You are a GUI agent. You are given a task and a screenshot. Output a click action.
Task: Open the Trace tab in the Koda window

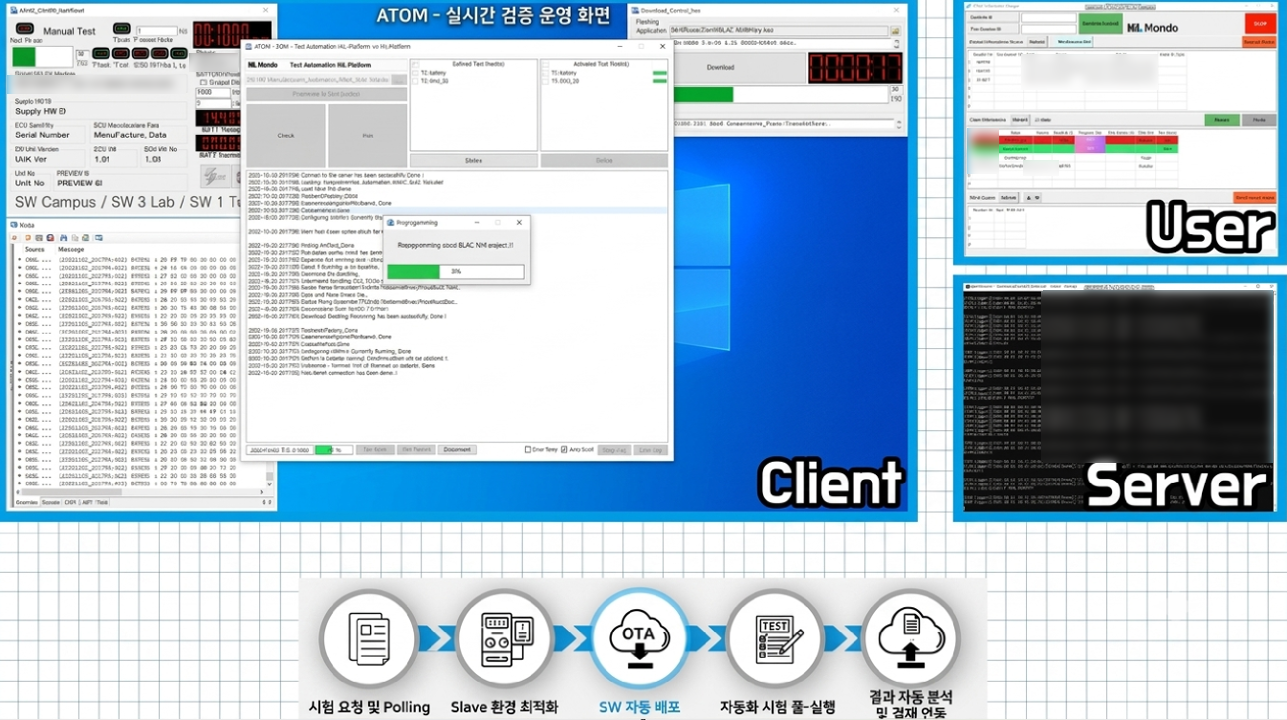pyautogui.click(x=101, y=503)
